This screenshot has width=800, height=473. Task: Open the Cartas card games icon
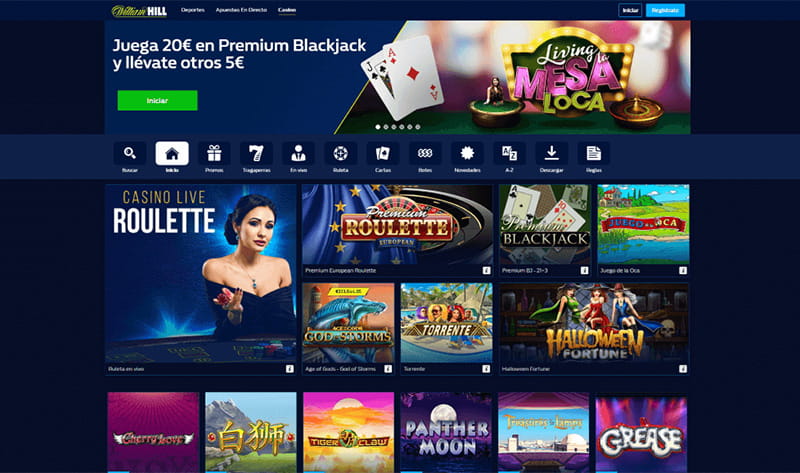pos(383,153)
